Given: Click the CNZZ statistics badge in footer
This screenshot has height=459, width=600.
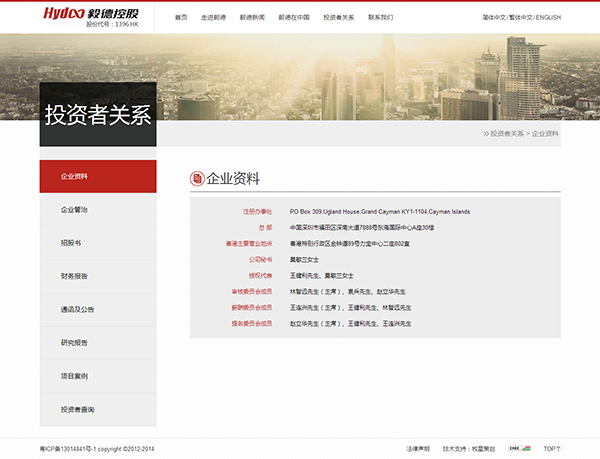Looking at the screenshot, I should tap(514, 448).
